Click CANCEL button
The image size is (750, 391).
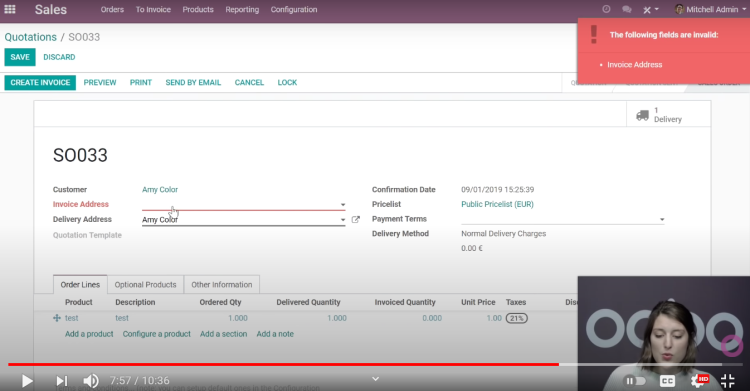point(249,82)
